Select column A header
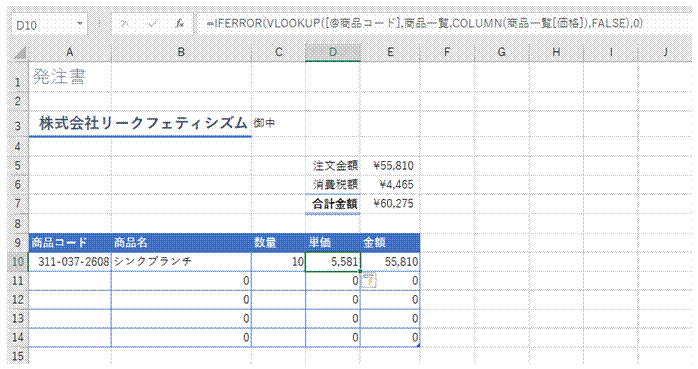 pos(69,52)
